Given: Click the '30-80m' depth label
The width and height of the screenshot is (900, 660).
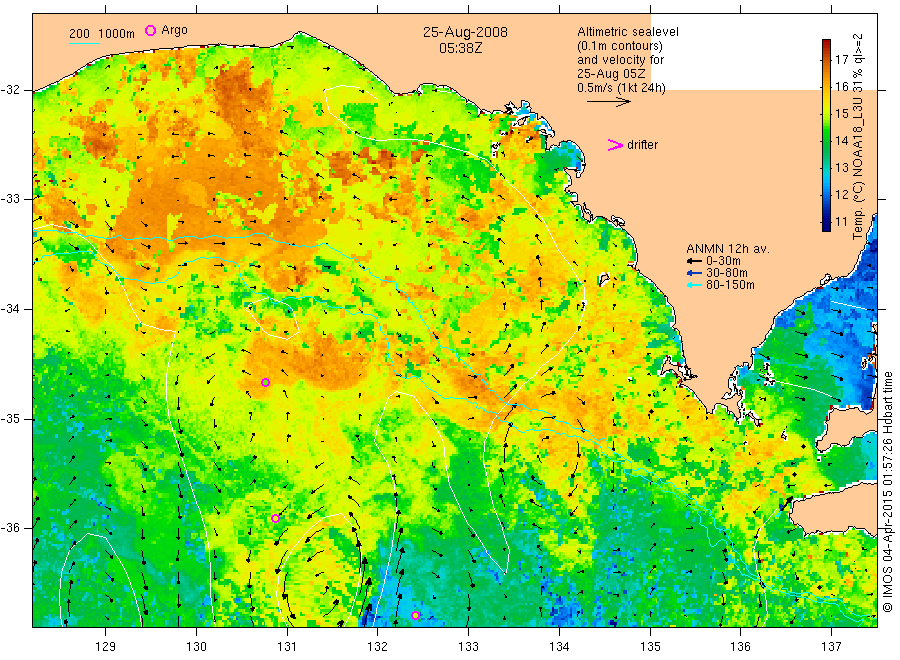Looking at the screenshot, I should click(727, 273).
